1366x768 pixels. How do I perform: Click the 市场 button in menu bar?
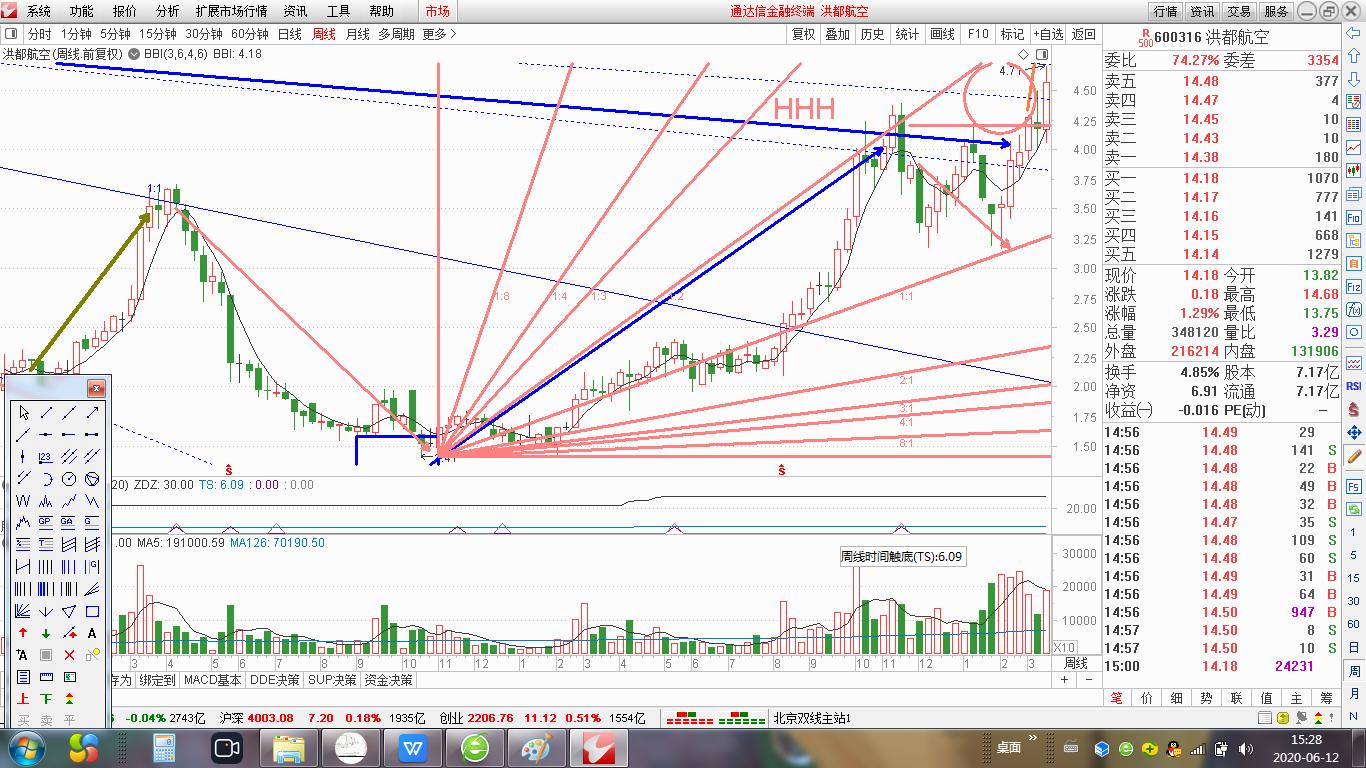[437, 11]
